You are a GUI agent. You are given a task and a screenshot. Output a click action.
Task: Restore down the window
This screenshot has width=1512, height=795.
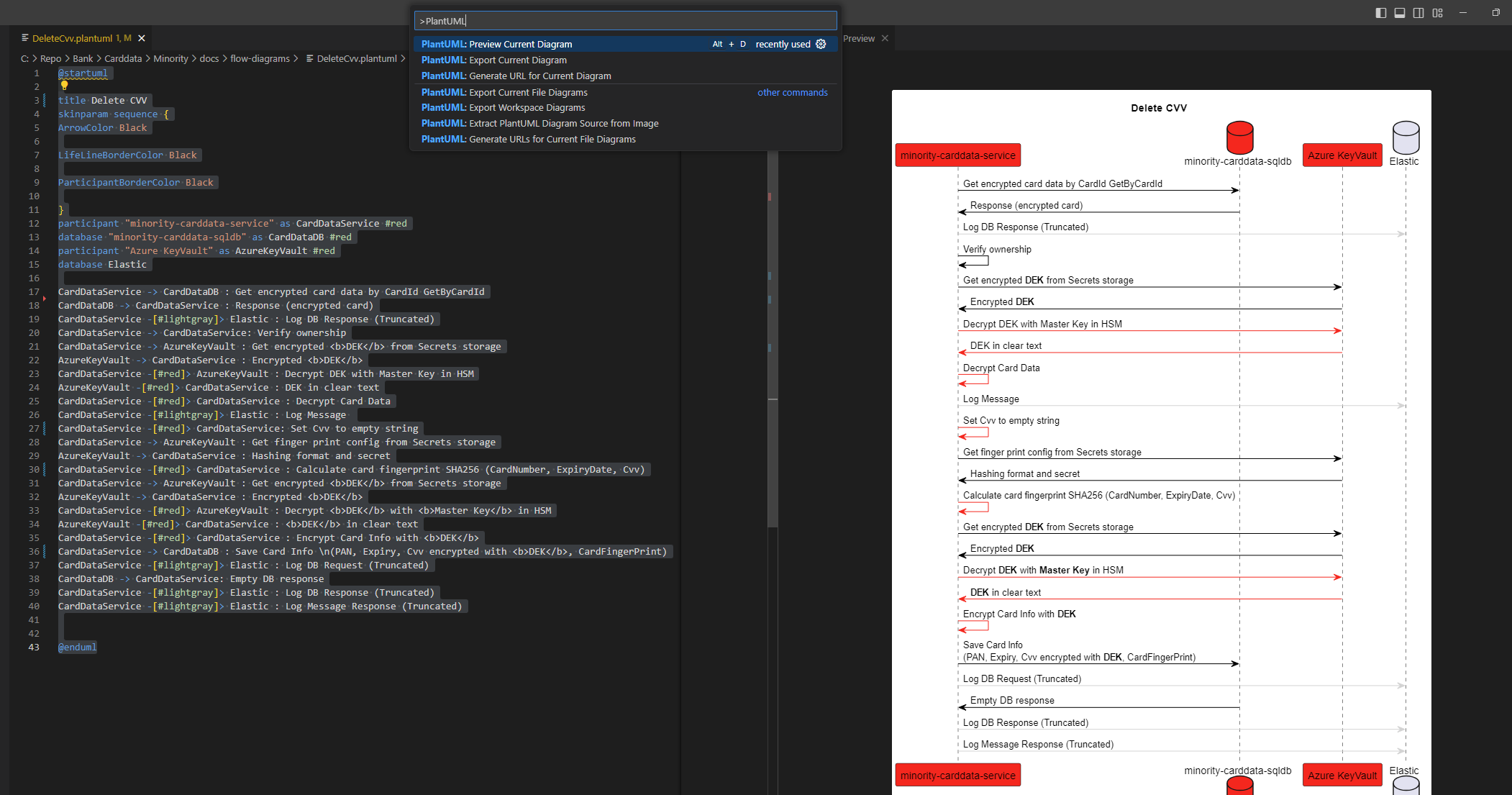tap(1495, 13)
